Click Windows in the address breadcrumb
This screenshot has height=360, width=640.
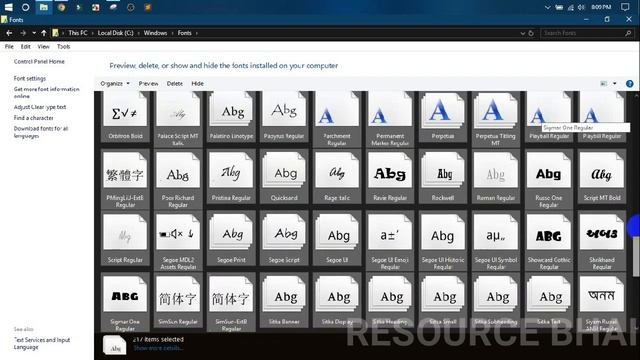click(x=155, y=33)
